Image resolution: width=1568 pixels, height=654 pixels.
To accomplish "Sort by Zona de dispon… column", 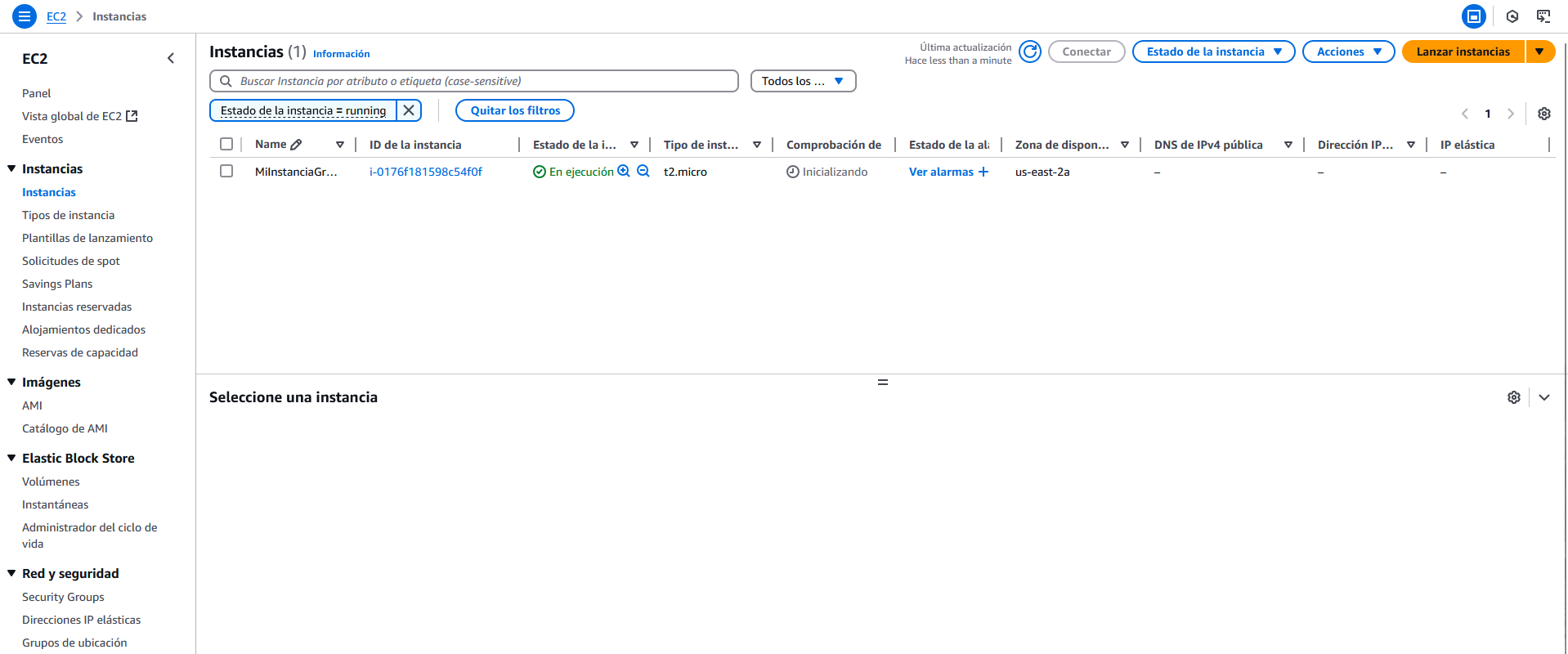I will 1125,145.
